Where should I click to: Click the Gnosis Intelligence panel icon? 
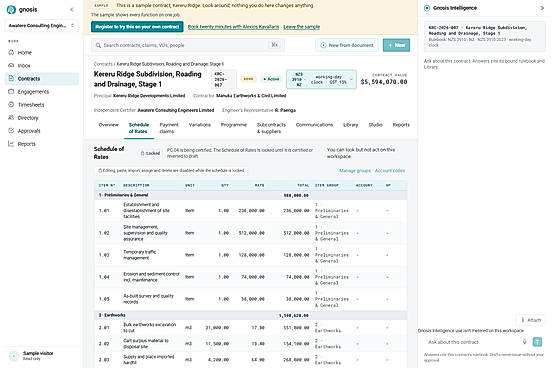coord(427,8)
